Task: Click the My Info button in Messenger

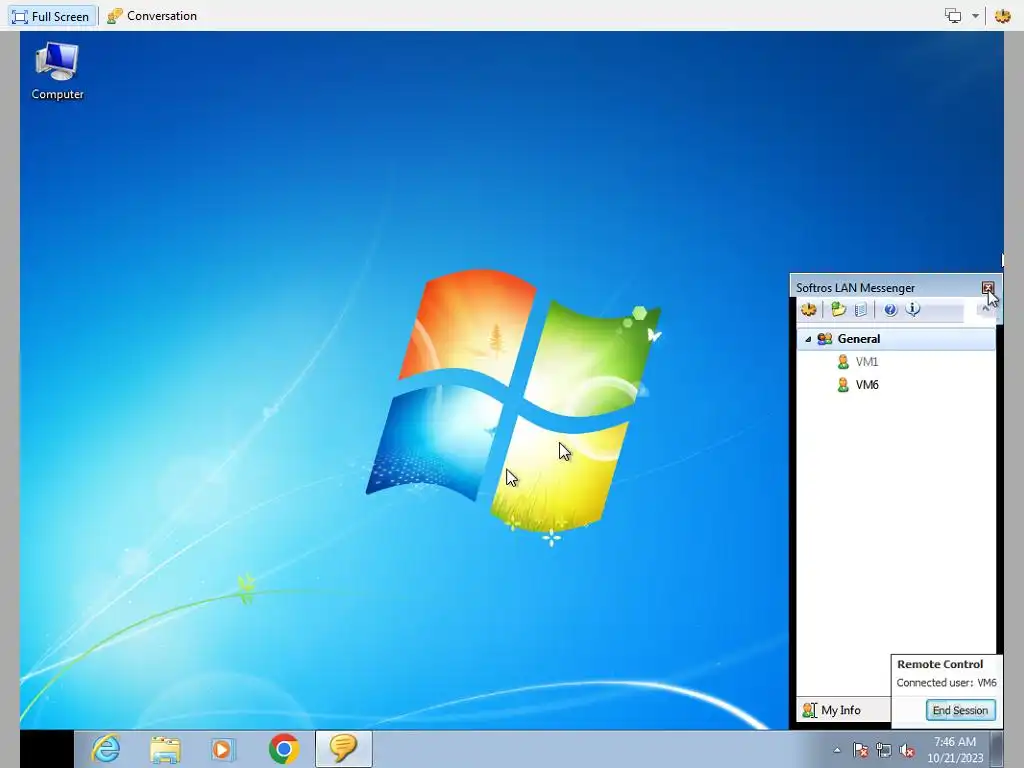Action: (x=832, y=710)
